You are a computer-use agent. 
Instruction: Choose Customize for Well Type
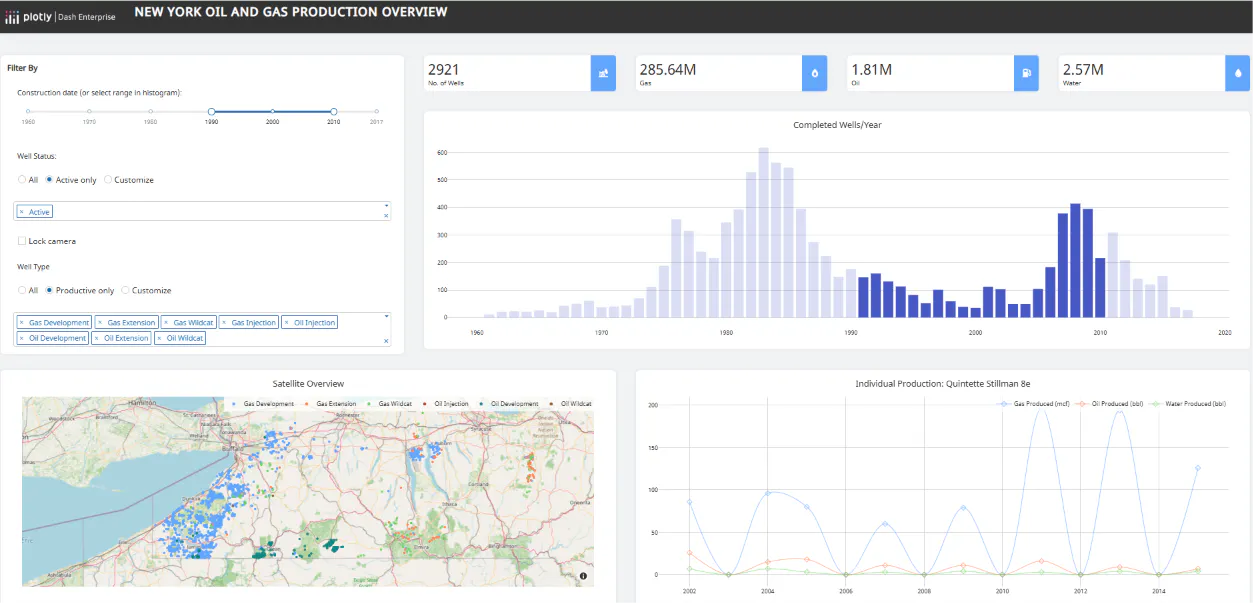click(125, 290)
